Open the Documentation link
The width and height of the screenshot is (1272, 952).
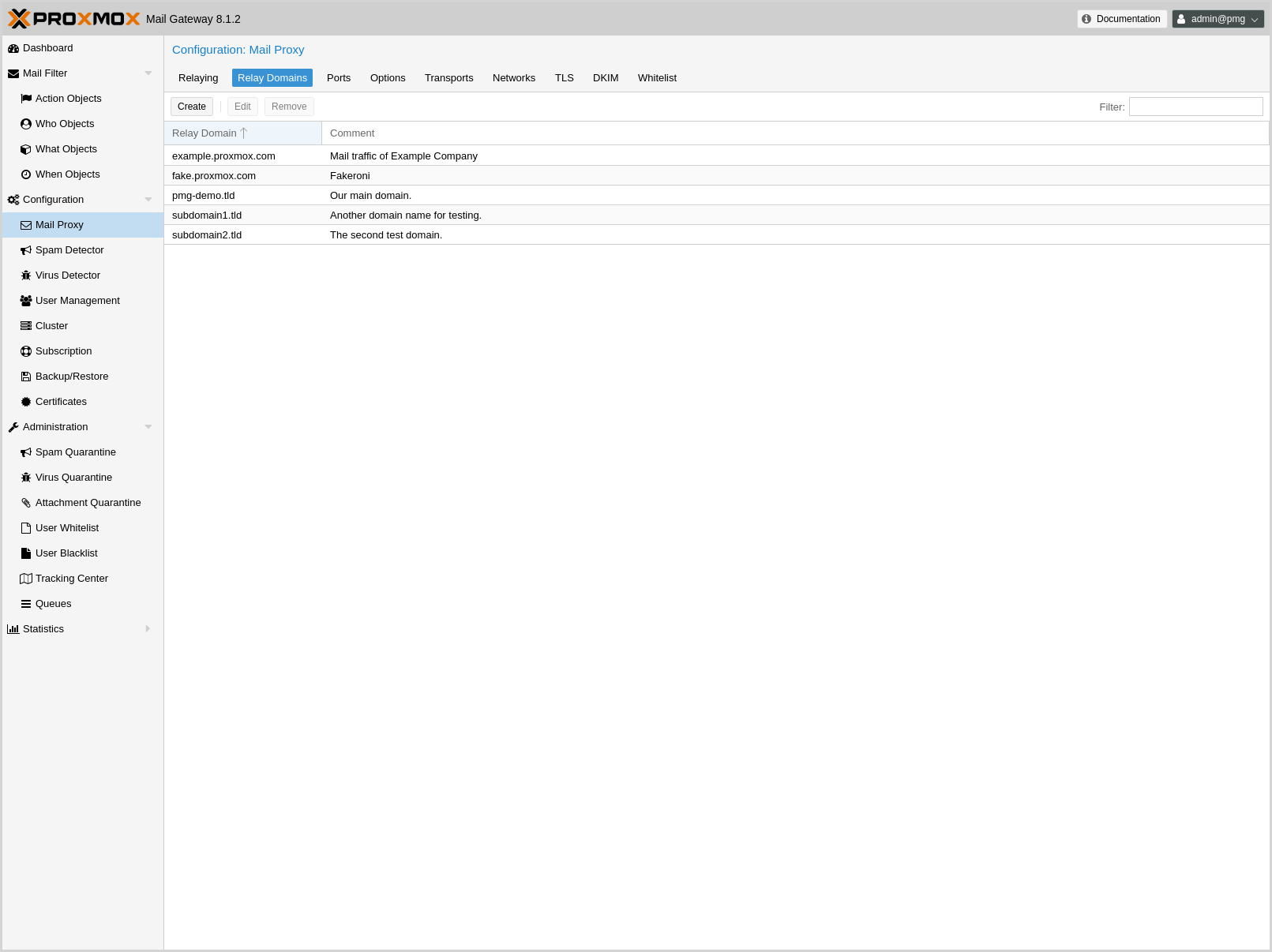(1121, 19)
